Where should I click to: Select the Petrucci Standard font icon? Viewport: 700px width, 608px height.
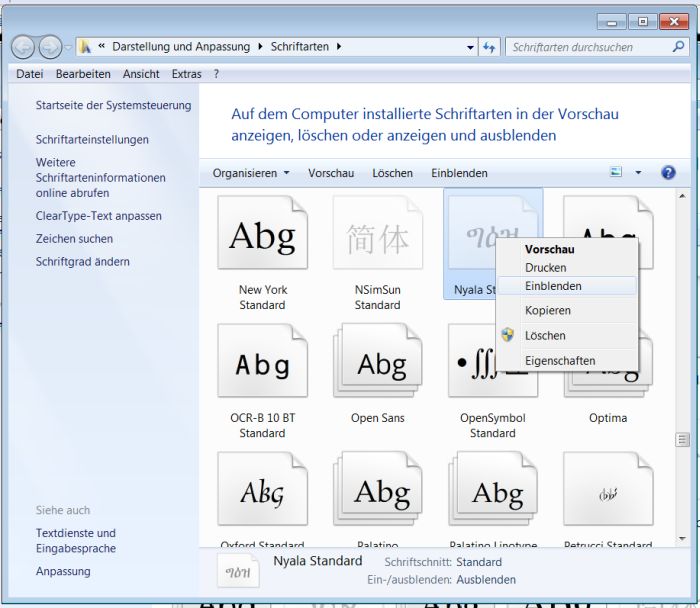(608, 489)
